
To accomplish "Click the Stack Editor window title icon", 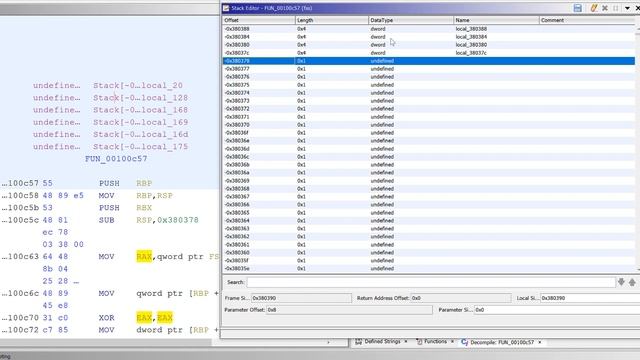I will [x=226, y=8].
